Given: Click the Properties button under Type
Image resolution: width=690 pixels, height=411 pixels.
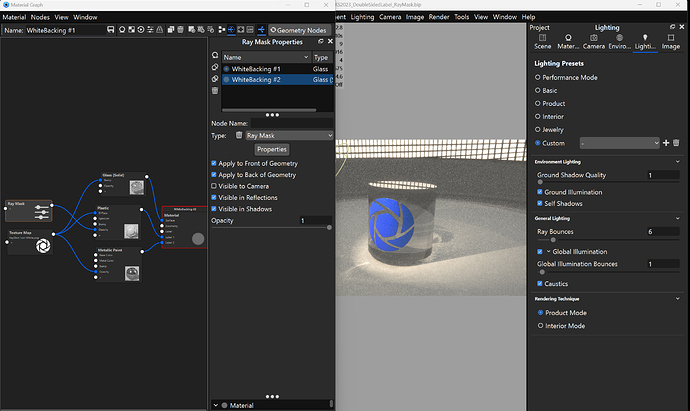Looking at the screenshot, I should pyautogui.click(x=272, y=149).
